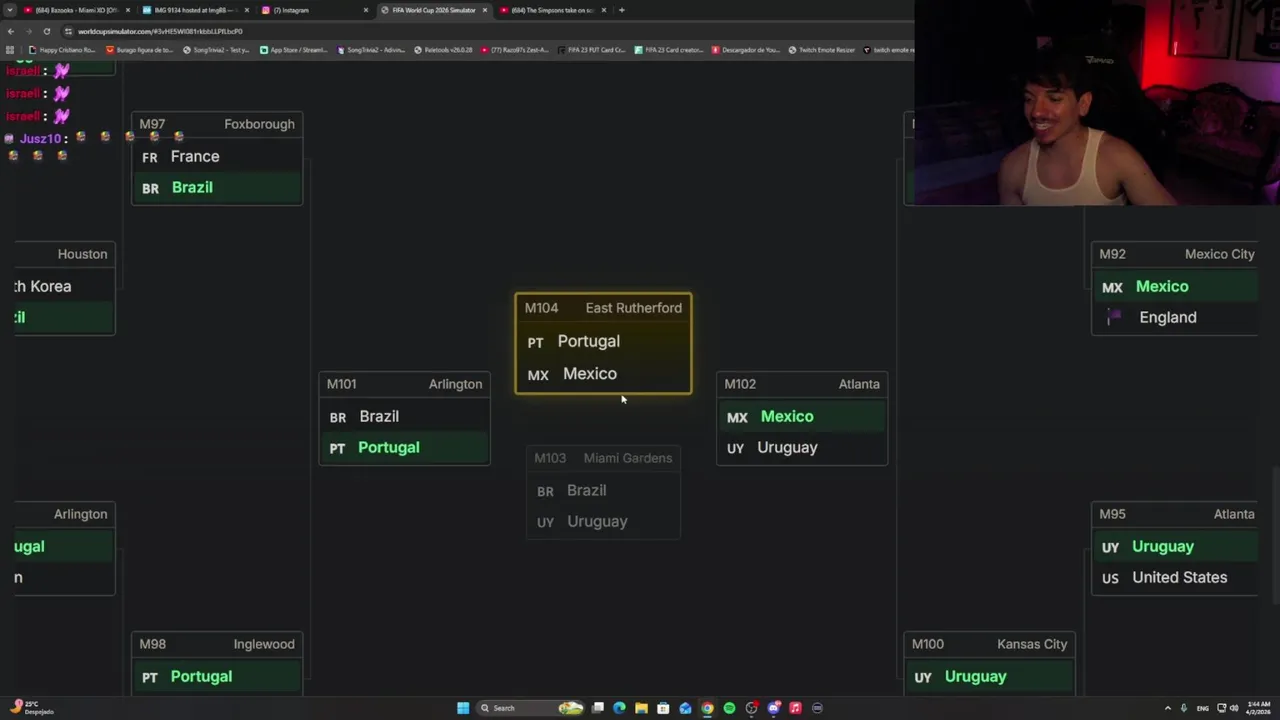Select Uruguay in M100 Kansas City
The width and height of the screenshot is (1280, 720).
click(990, 676)
